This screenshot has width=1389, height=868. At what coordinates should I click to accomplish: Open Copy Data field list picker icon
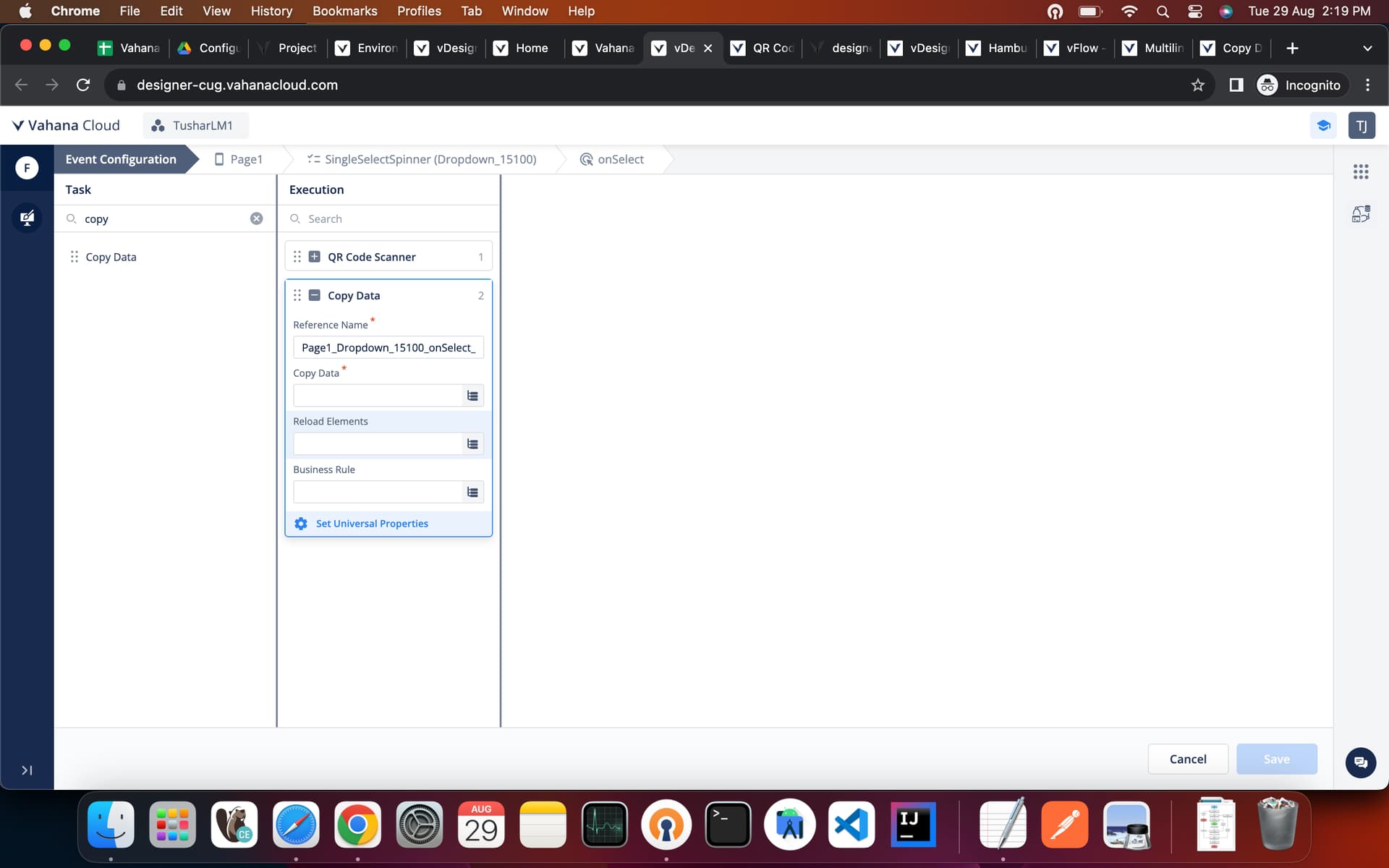472,396
